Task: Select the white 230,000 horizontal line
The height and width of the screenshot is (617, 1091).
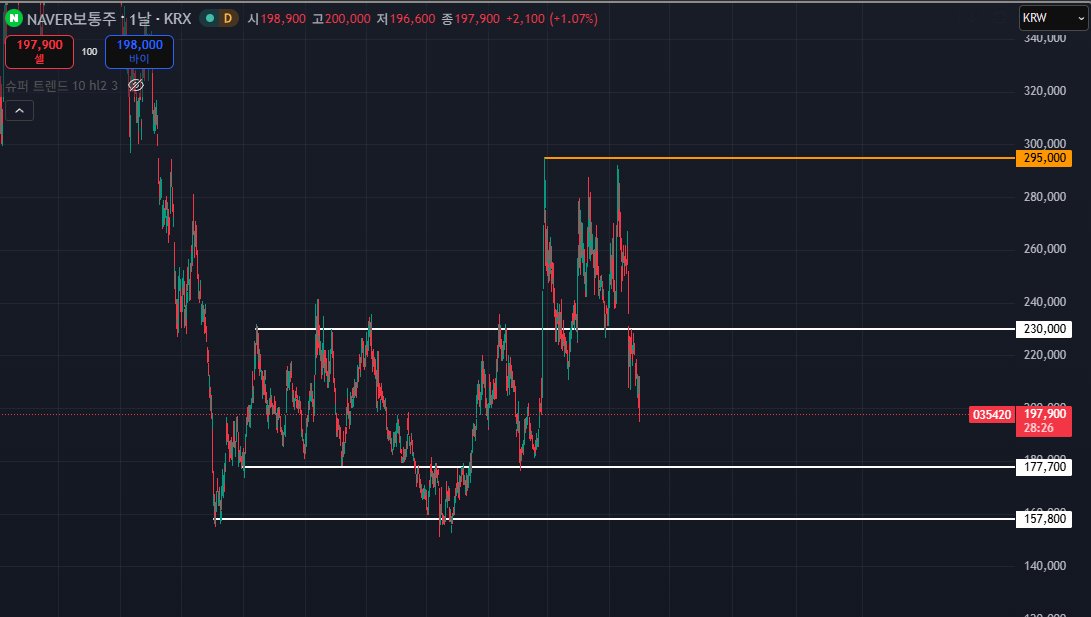Action: point(635,328)
